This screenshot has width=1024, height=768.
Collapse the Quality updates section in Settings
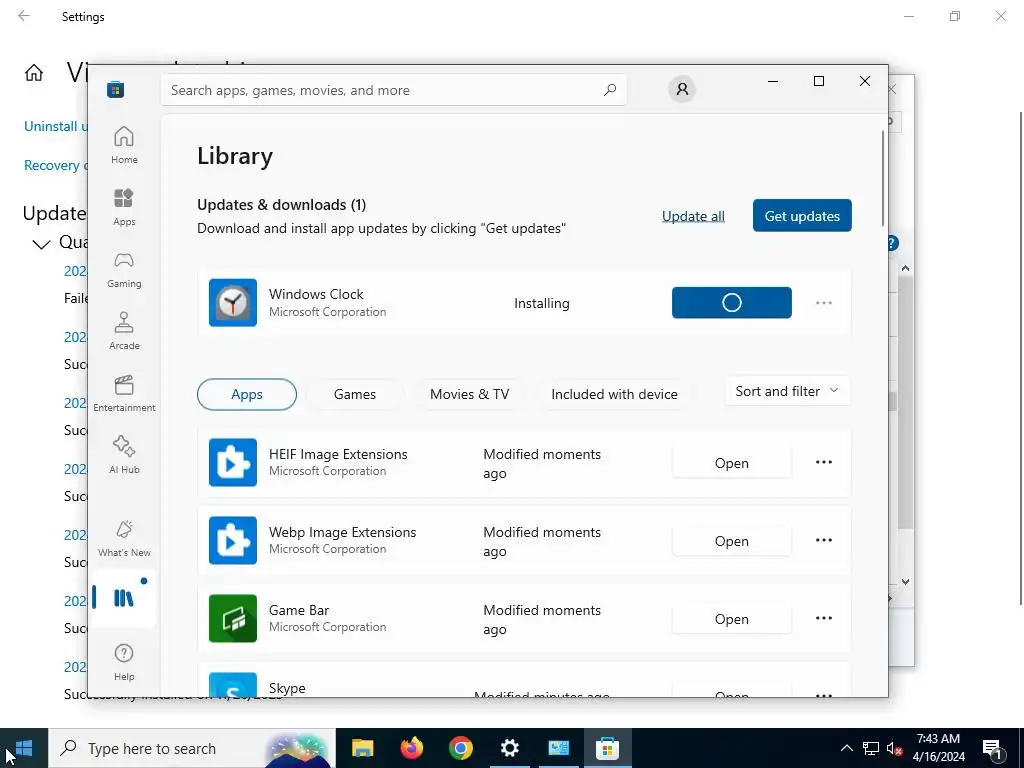coord(41,244)
